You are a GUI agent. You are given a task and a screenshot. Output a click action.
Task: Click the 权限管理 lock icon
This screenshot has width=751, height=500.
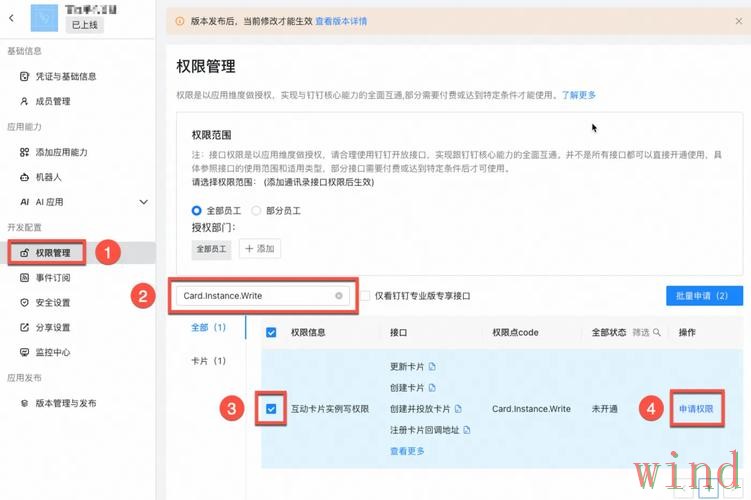[x=24, y=253]
